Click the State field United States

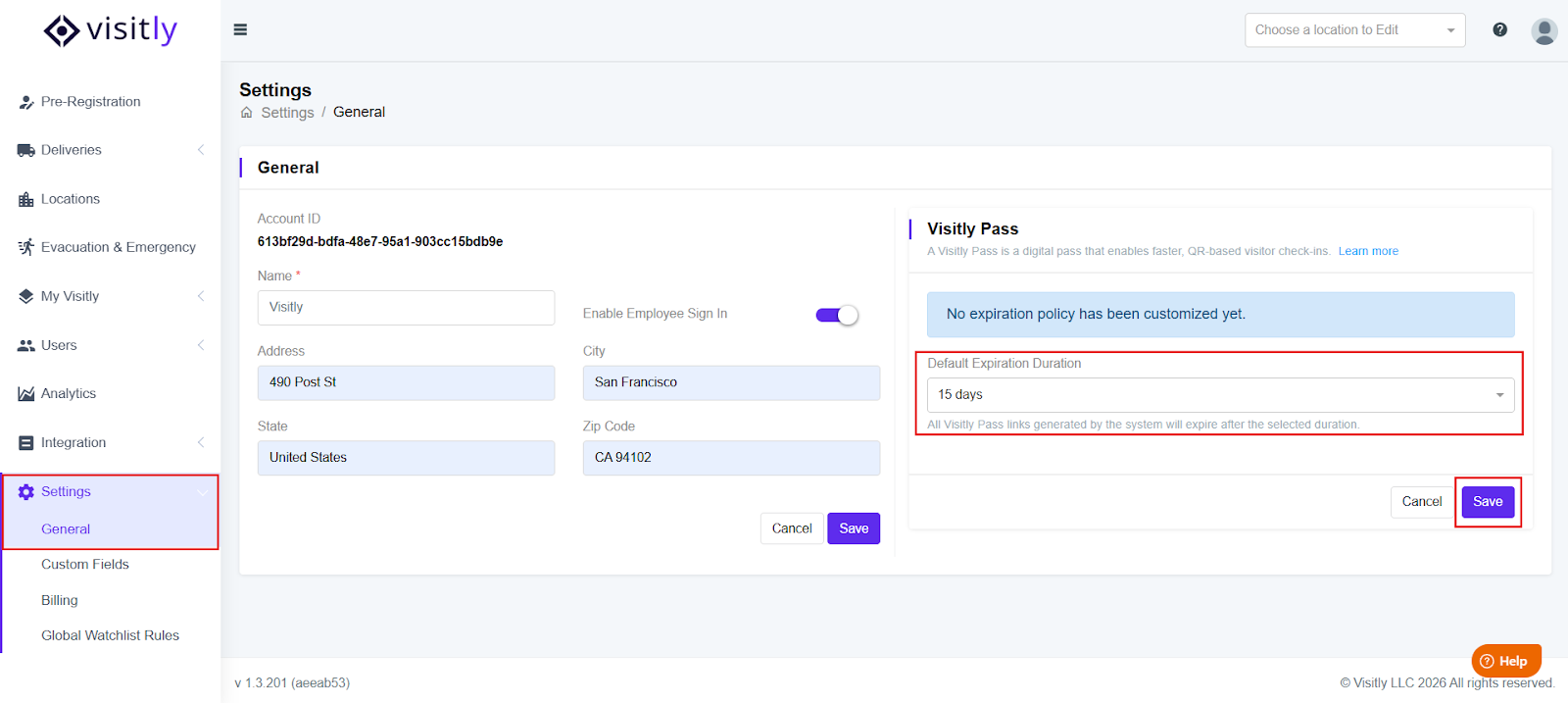pos(406,458)
